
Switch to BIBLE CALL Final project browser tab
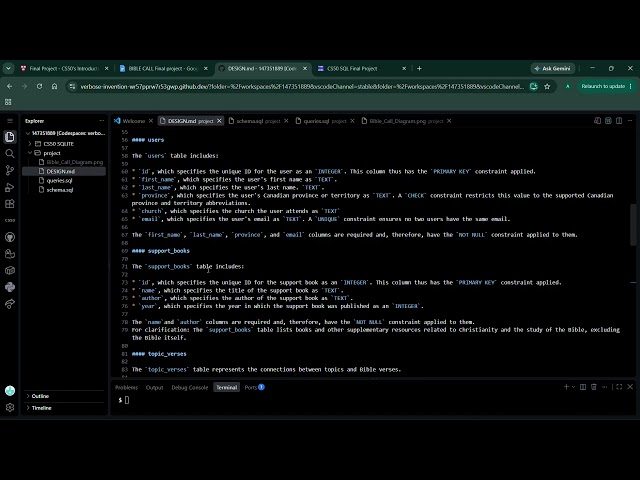[160, 69]
